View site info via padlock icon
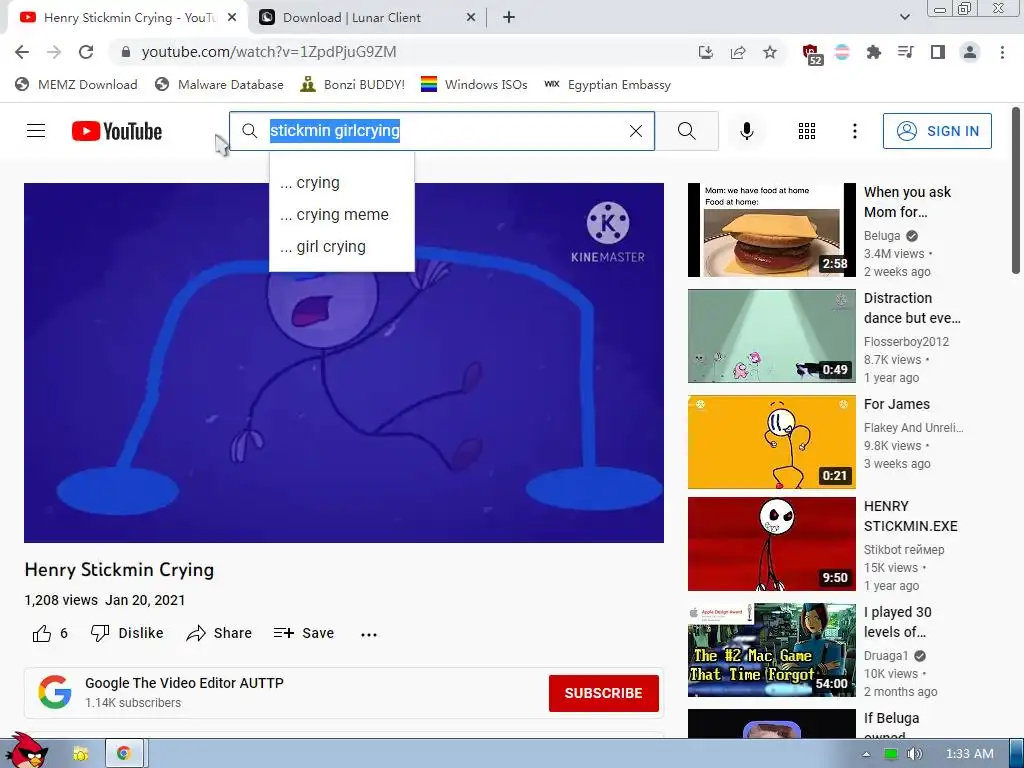The width and height of the screenshot is (1024, 768). click(x=126, y=52)
